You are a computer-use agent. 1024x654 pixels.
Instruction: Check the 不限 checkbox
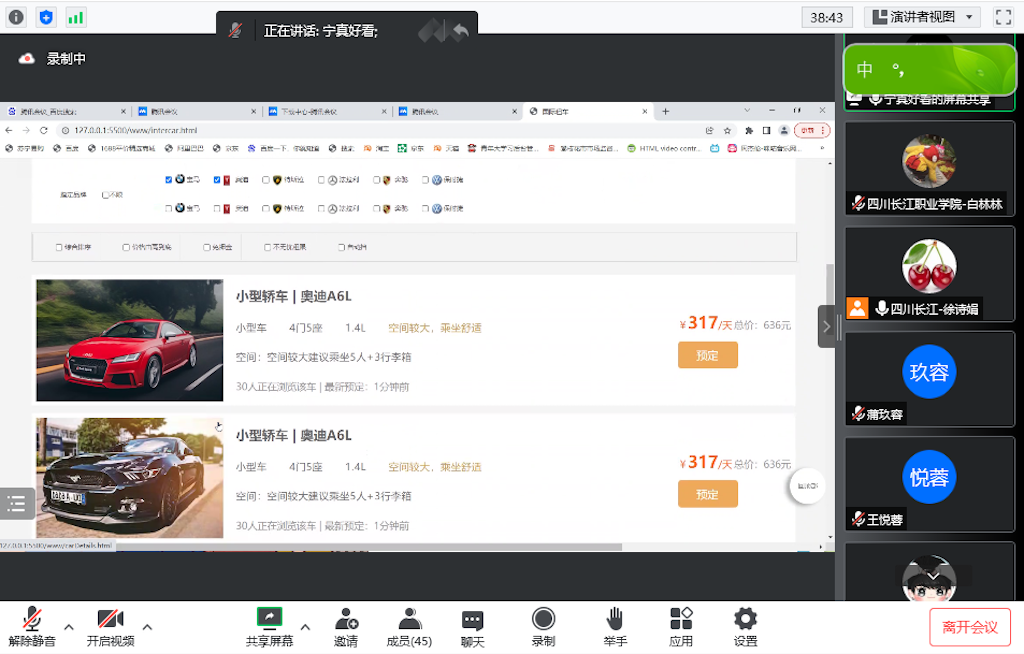tap(105, 195)
